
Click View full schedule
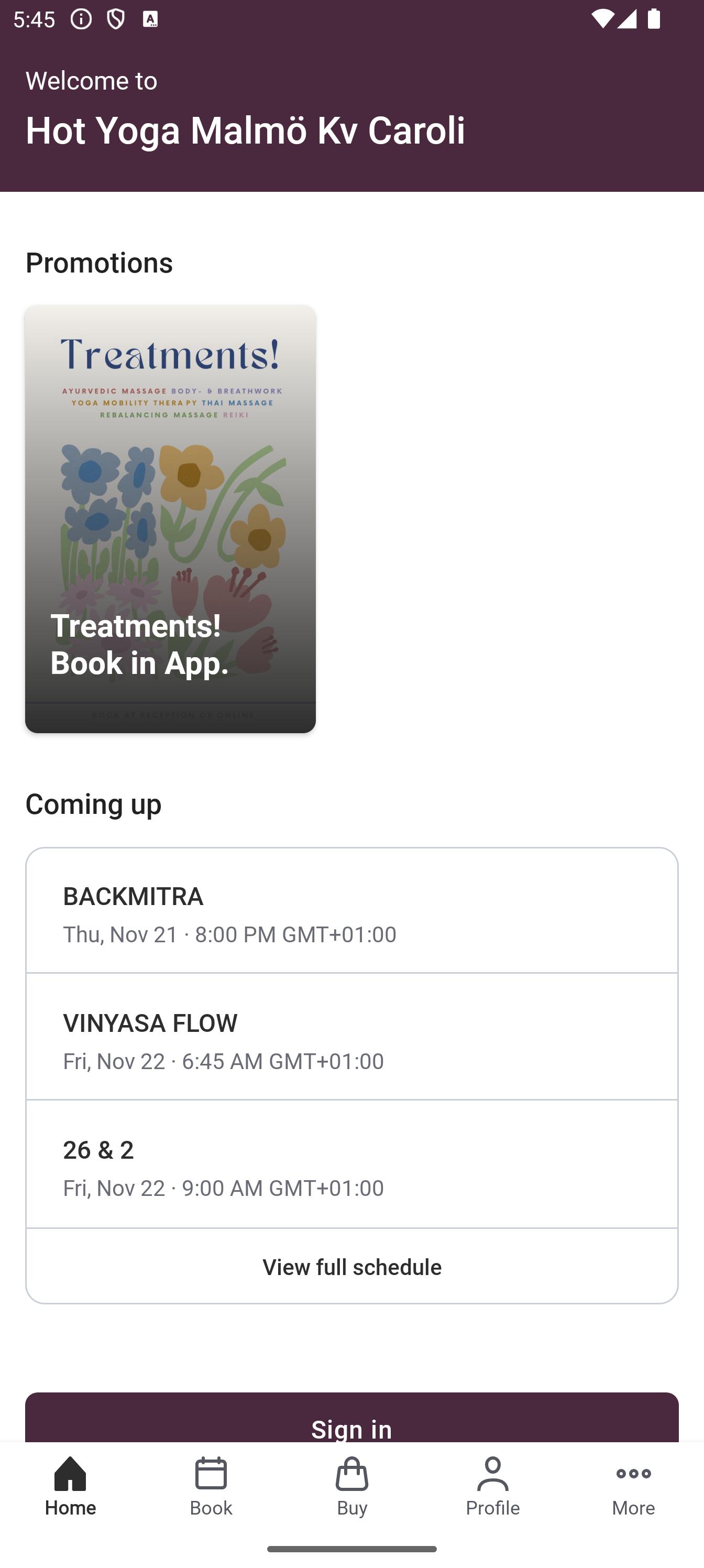(351, 1267)
